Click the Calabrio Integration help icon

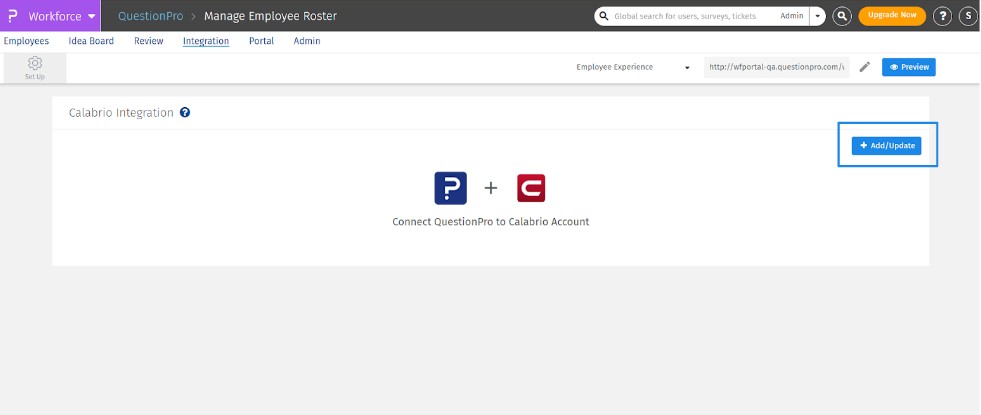(x=185, y=113)
